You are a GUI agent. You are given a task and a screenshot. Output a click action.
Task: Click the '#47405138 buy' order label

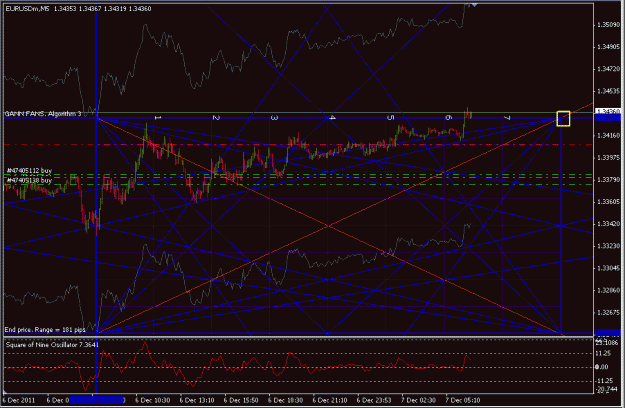[29, 180]
